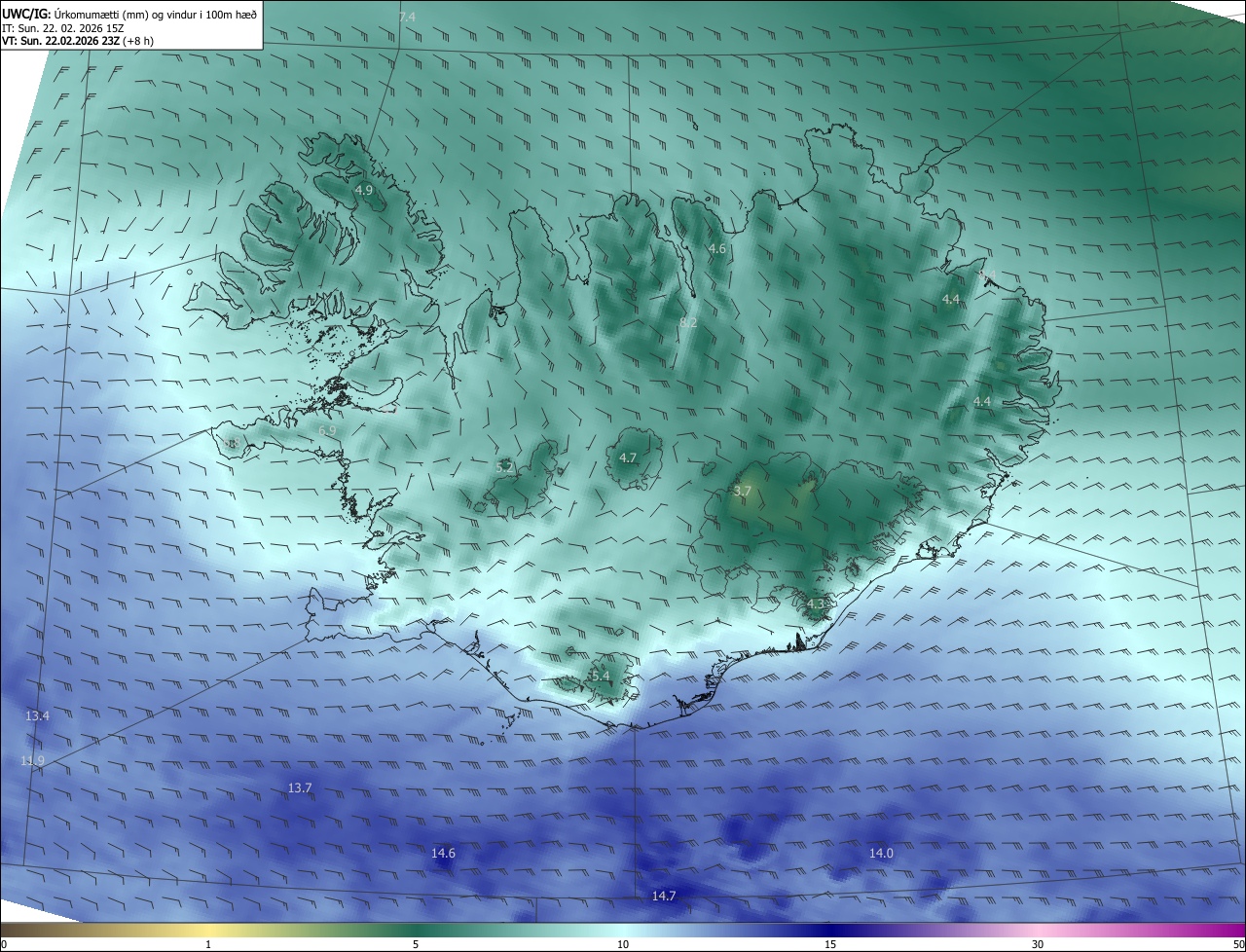Click the 5.2 value on the map
This screenshot has width=1246, height=952.
coord(504,468)
